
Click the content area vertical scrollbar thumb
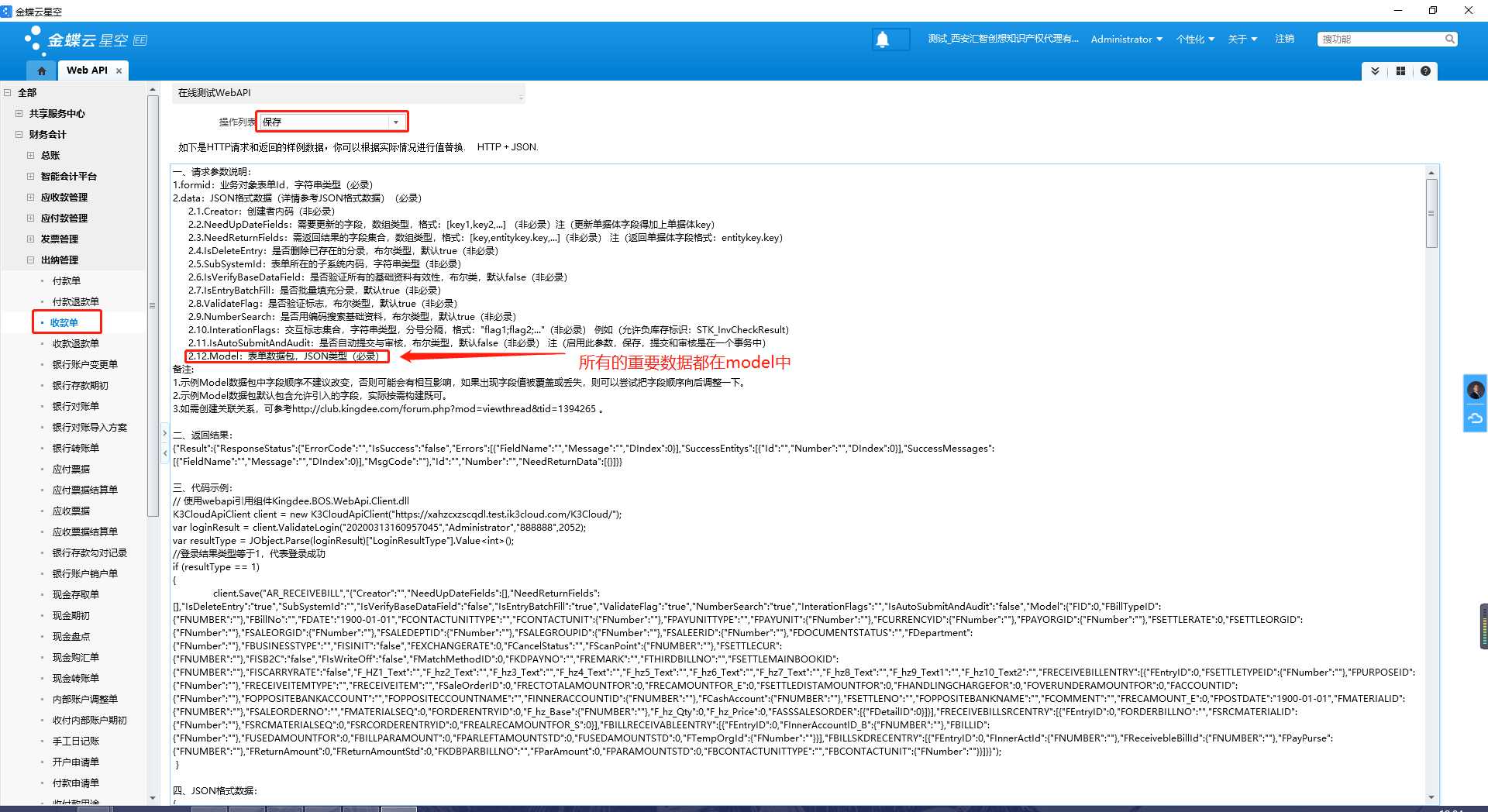pyautogui.click(x=1431, y=213)
